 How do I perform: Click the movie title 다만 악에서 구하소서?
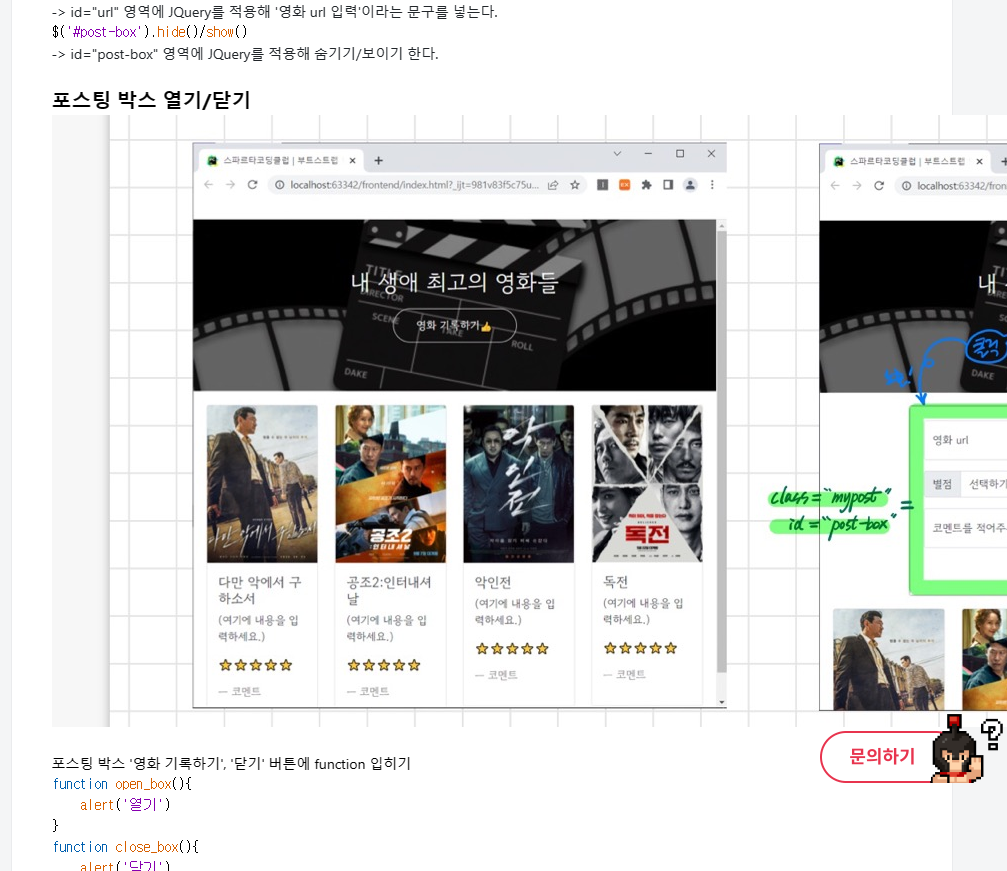[x=259, y=590]
